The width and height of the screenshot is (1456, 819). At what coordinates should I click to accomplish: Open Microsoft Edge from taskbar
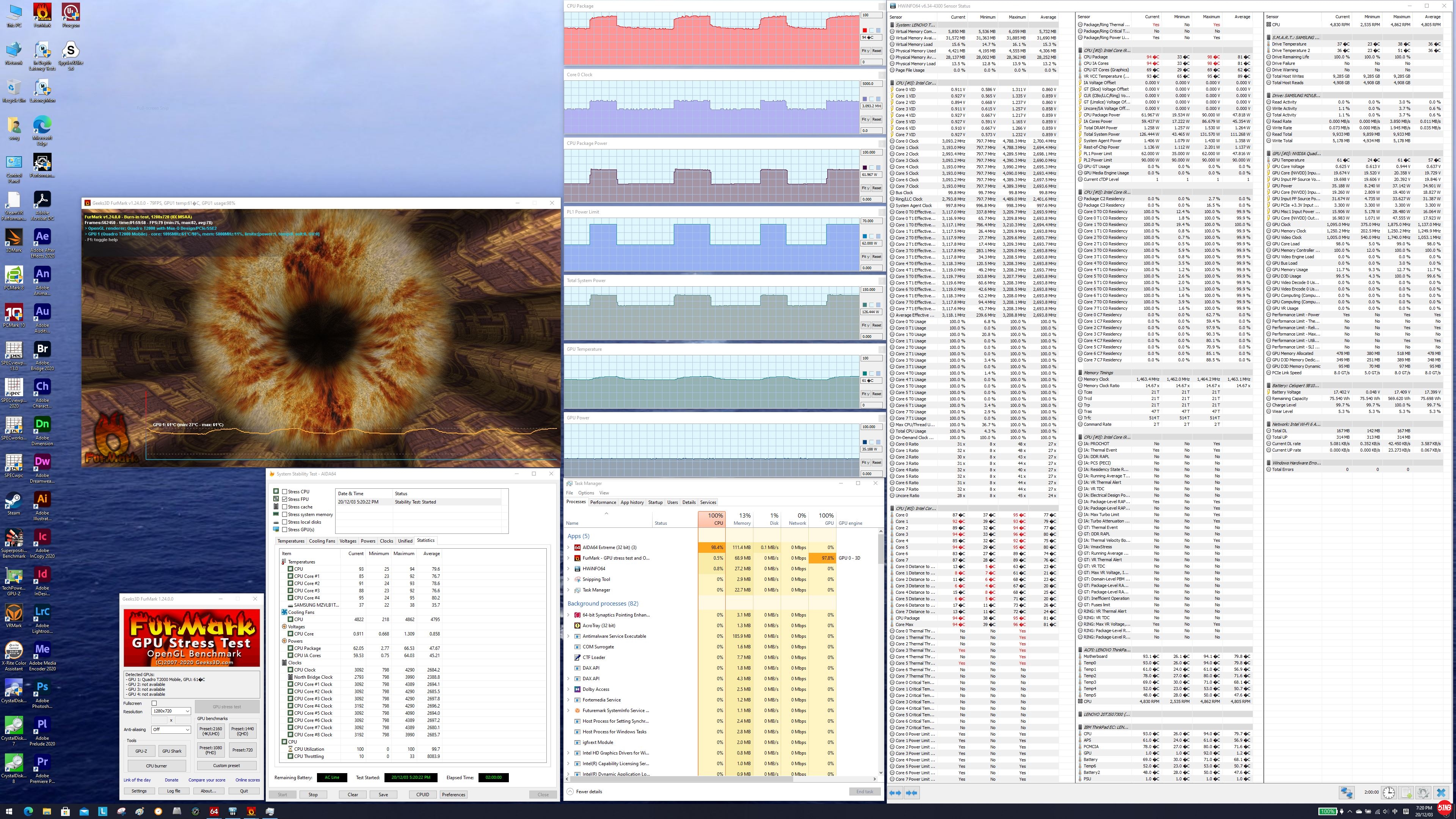tap(28, 811)
